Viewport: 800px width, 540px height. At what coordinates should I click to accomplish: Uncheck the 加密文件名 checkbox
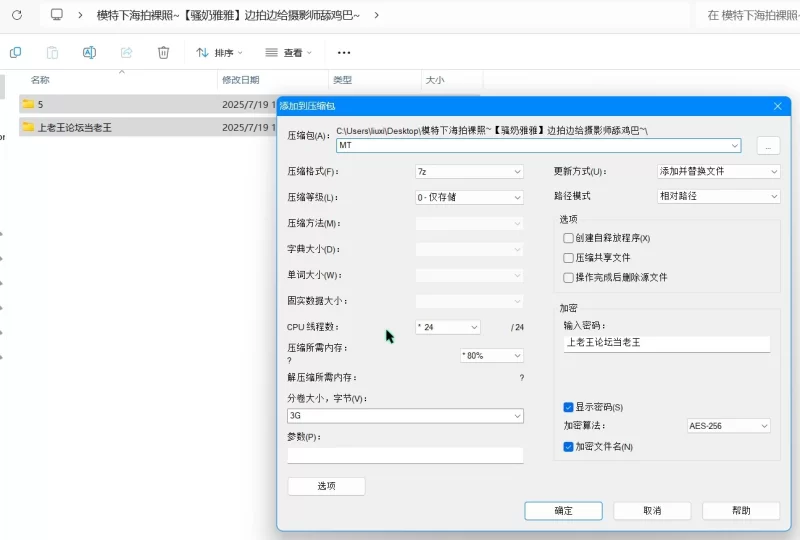pyautogui.click(x=568, y=447)
